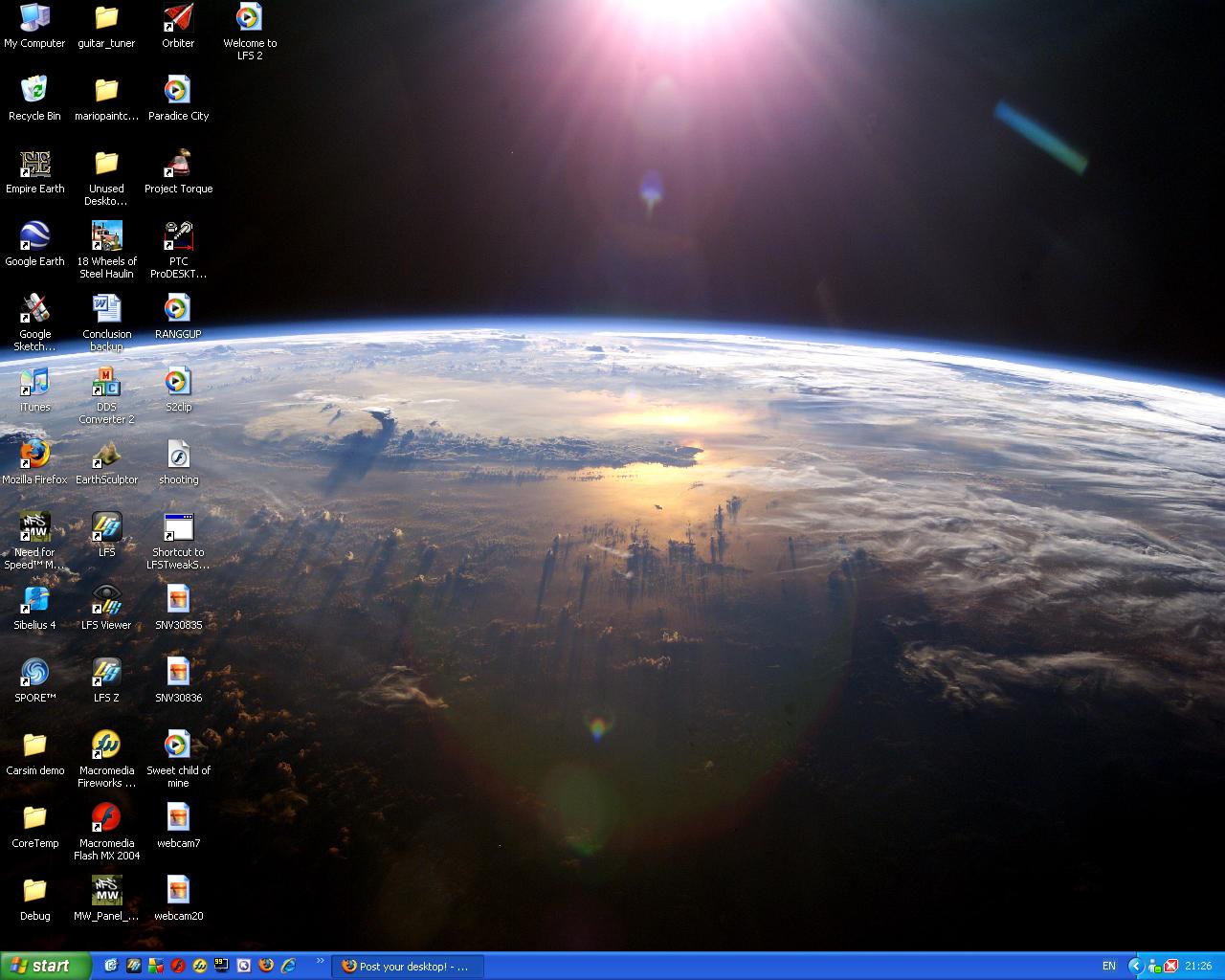Select the Empire Earth shortcut
Image resolution: width=1225 pixels, height=980 pixels.
coord(34,171)
